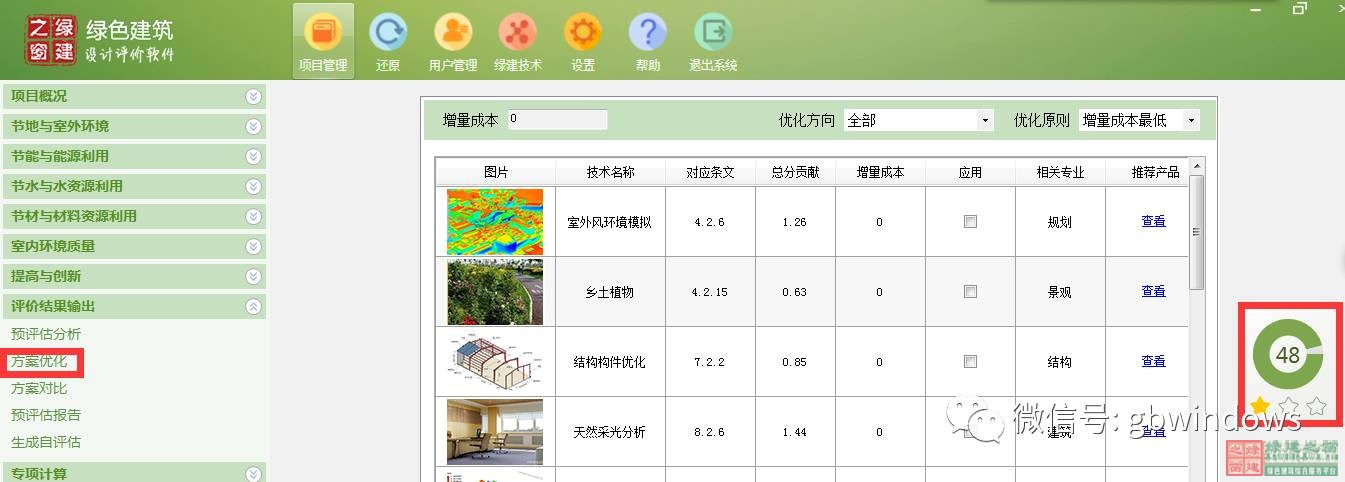
Task: Check 应用 box for 室外风环境模拟
Action: (x=970, y=222)
